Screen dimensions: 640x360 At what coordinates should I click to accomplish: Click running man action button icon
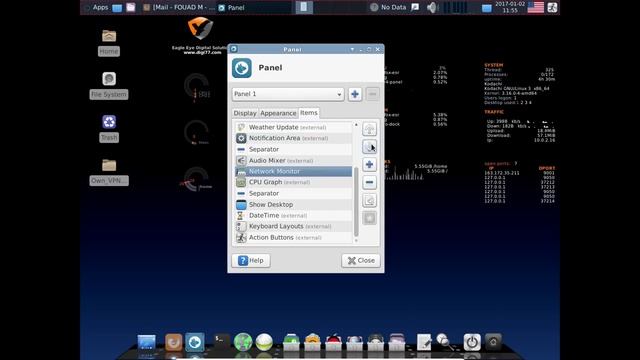[552, 7]
